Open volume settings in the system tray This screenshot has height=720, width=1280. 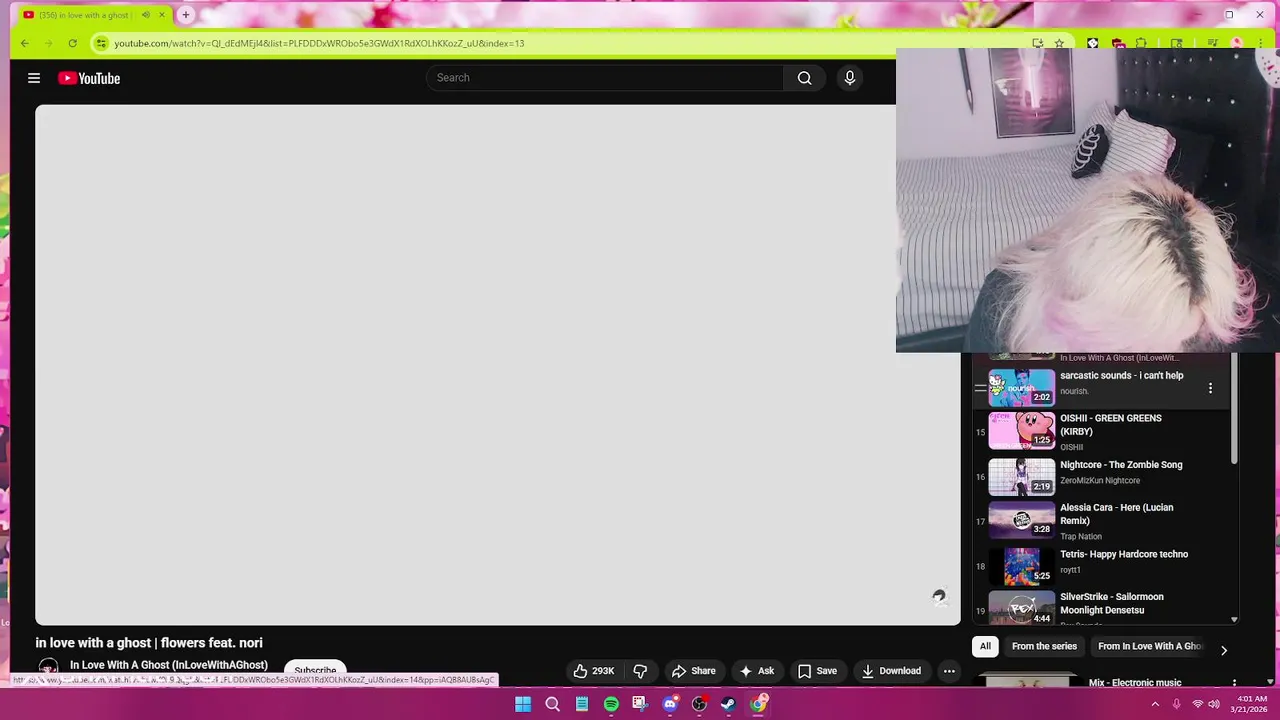click(1214, 704)
